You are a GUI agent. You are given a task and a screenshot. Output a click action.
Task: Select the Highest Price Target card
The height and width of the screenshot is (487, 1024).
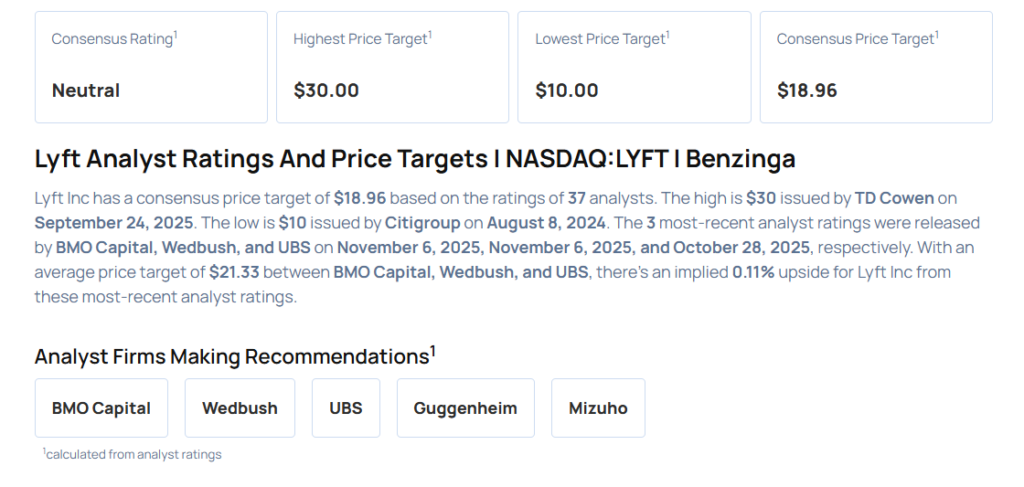click(393, 66)
